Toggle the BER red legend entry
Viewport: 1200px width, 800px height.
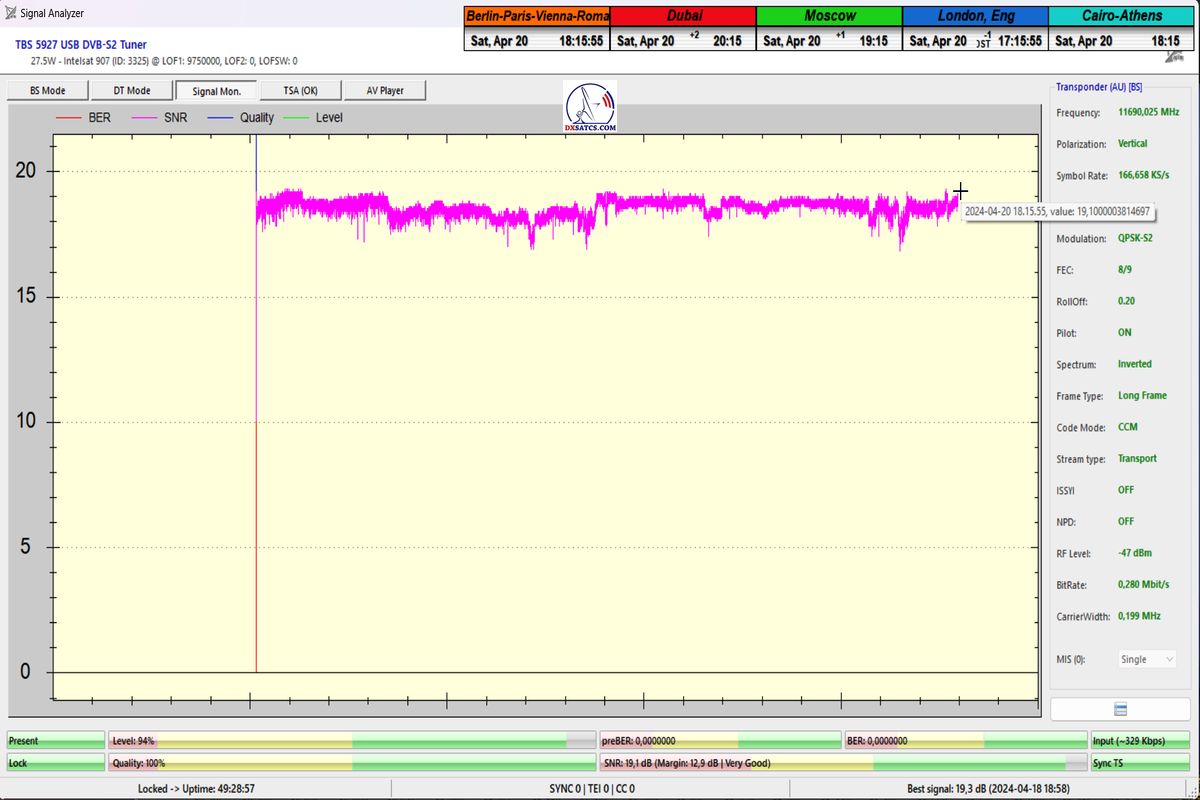85,118
